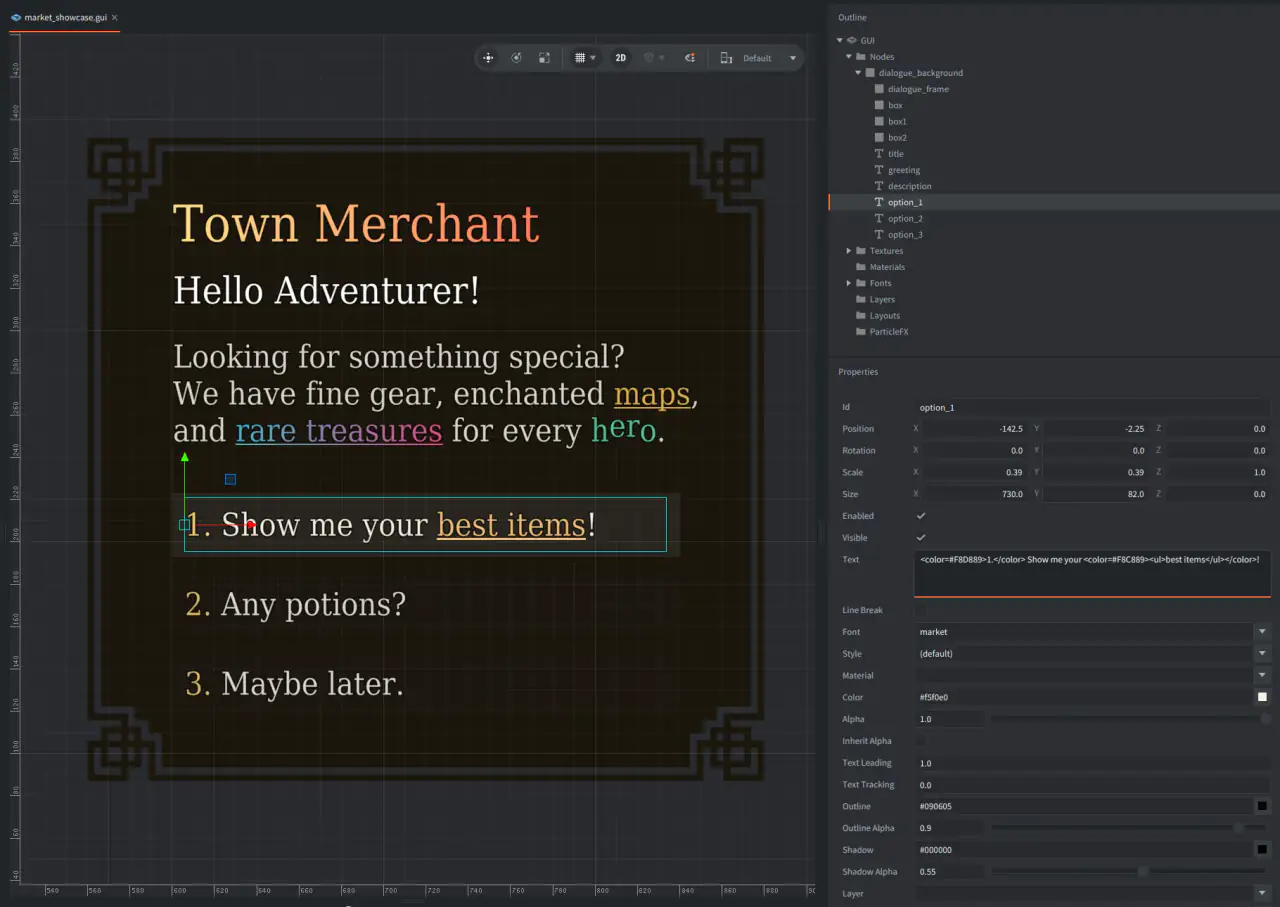Open the grid settings dropdown
The width and height of the screenshot is (1280, 907).
click(585, 58)
